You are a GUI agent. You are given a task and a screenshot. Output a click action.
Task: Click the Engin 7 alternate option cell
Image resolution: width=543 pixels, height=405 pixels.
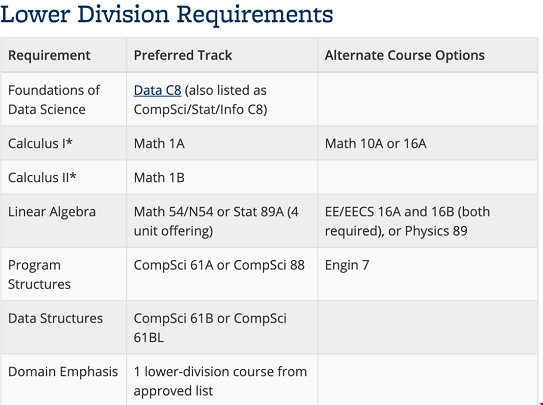pos(427,274)
